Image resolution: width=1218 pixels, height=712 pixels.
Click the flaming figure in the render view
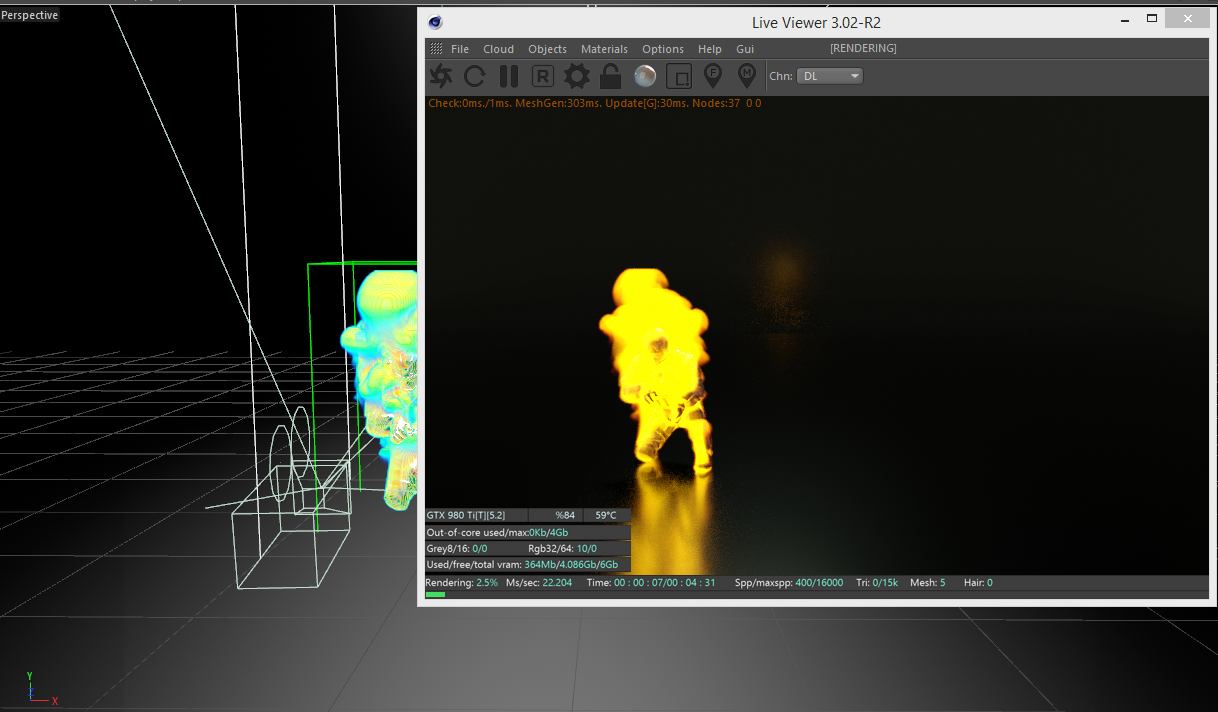[x=656, y=370]
